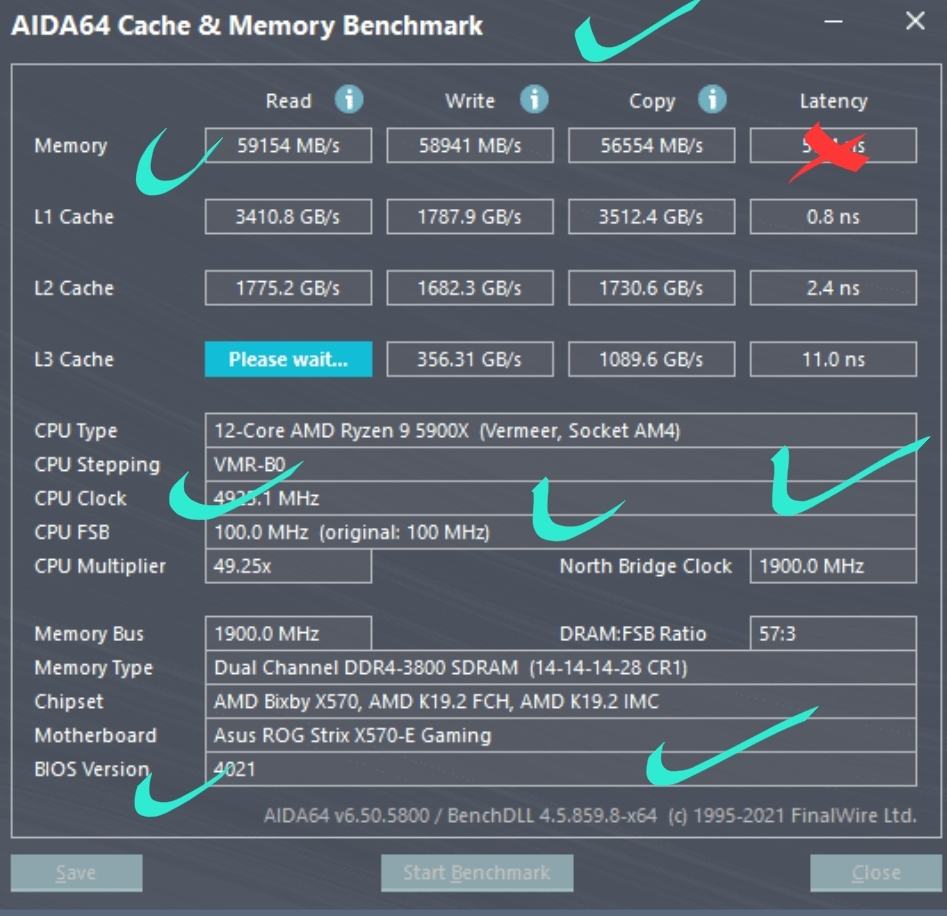Click the Memory row label
This screenshot has height=916, width=947.
click(71, 146)
